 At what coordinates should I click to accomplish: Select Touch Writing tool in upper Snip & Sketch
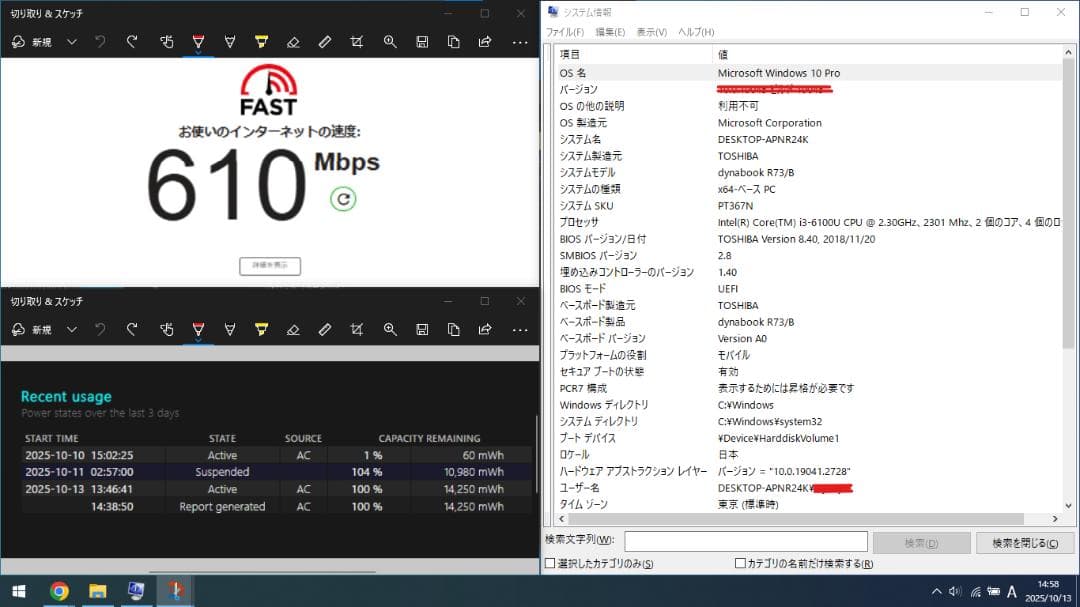click(167, 42)
